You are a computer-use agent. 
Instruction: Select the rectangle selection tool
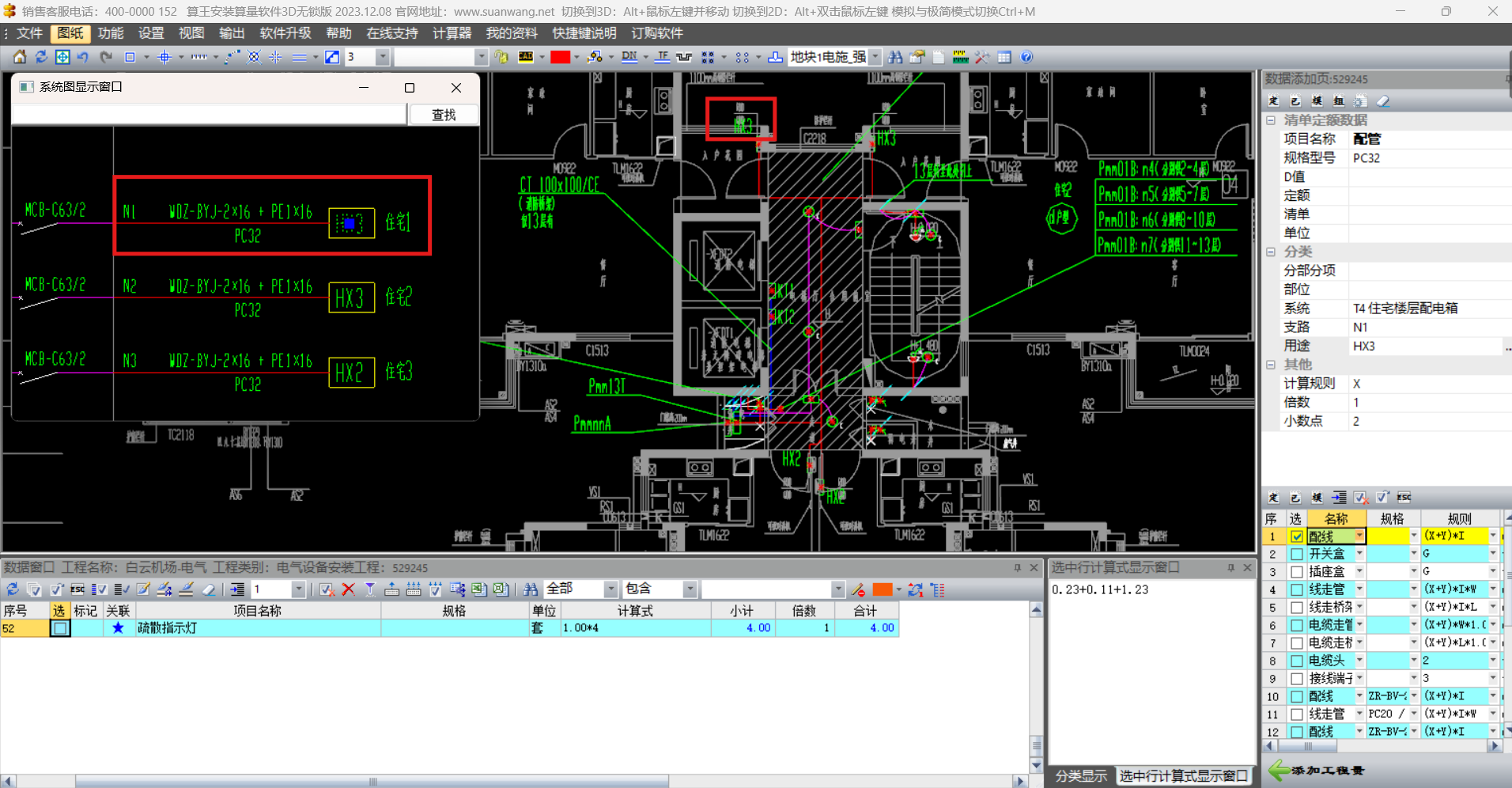coord(130,57)
